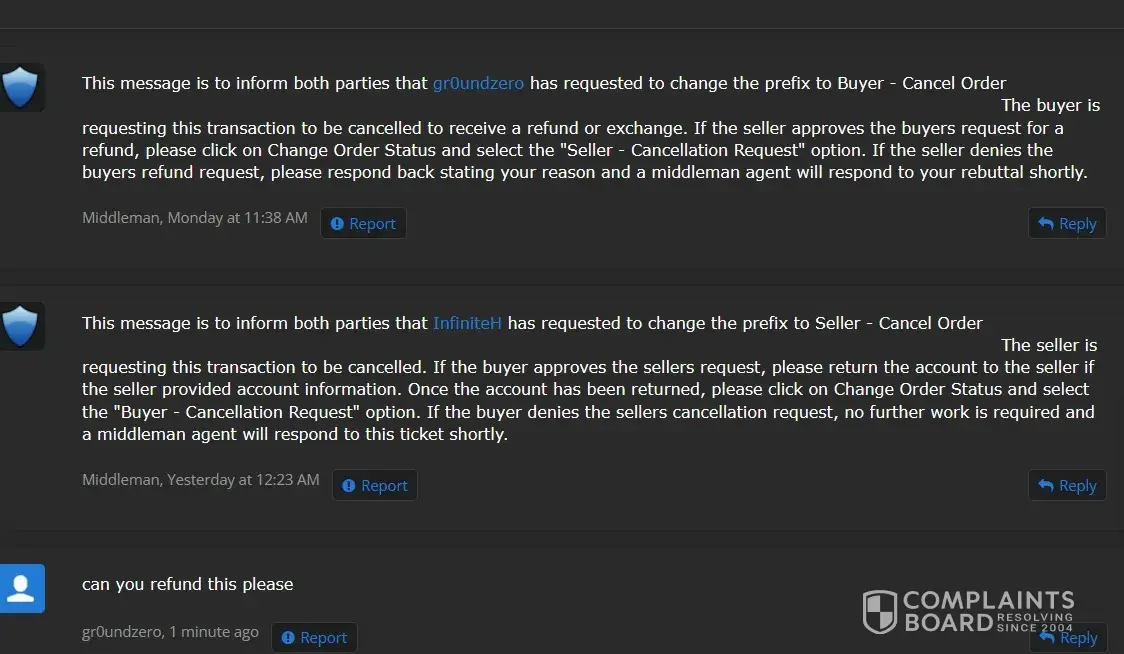Report gr0undzero's refund message
The height and width of the screenshot is (654, 1124).
coord(314,638)
